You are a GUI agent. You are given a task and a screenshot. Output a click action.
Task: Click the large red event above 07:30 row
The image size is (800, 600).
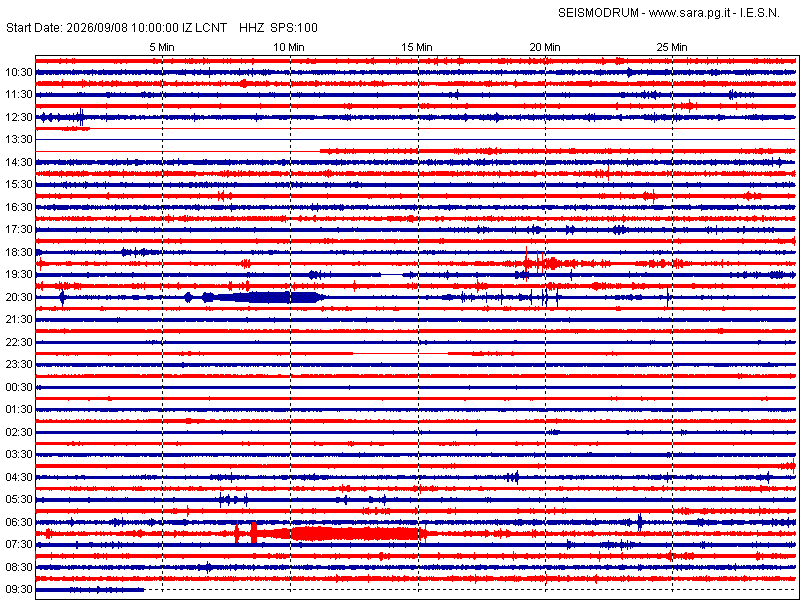(x=331, y=534)
